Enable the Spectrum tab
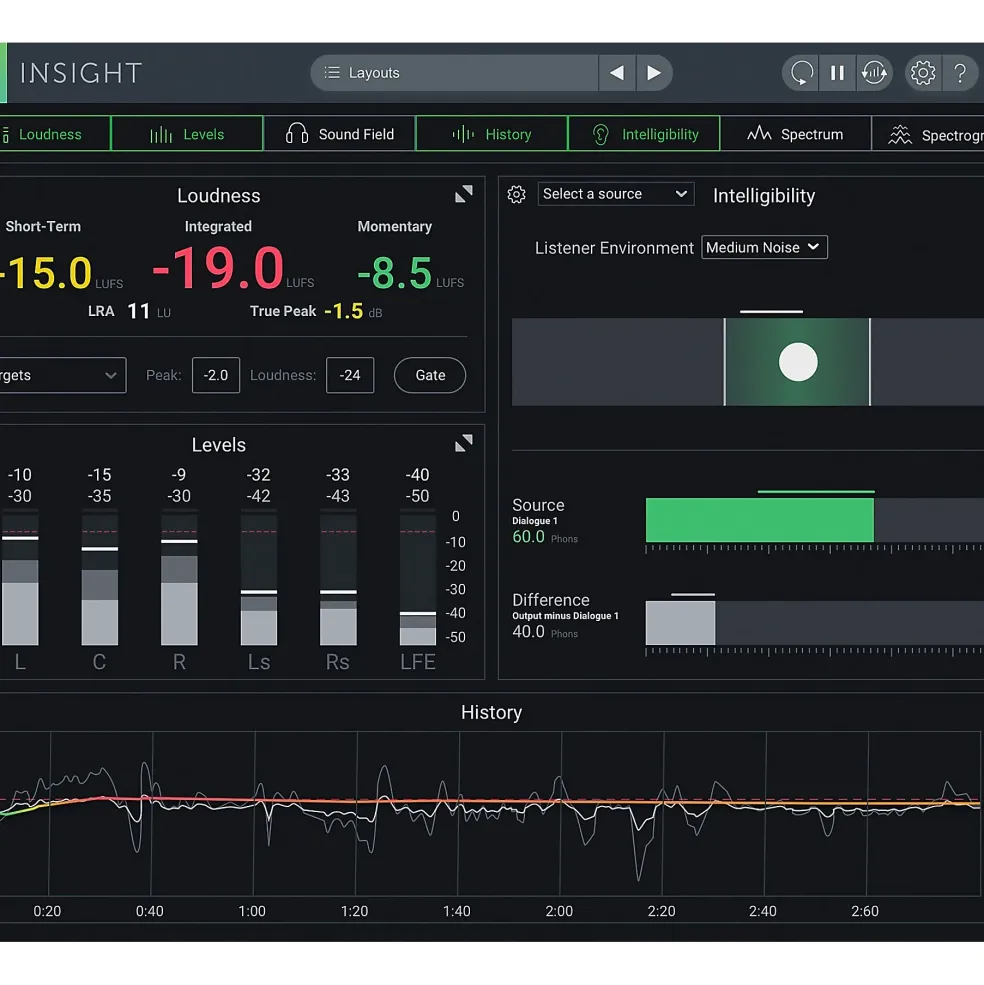The height and width of the screenshot is (985, 984). tap(795, 133)
